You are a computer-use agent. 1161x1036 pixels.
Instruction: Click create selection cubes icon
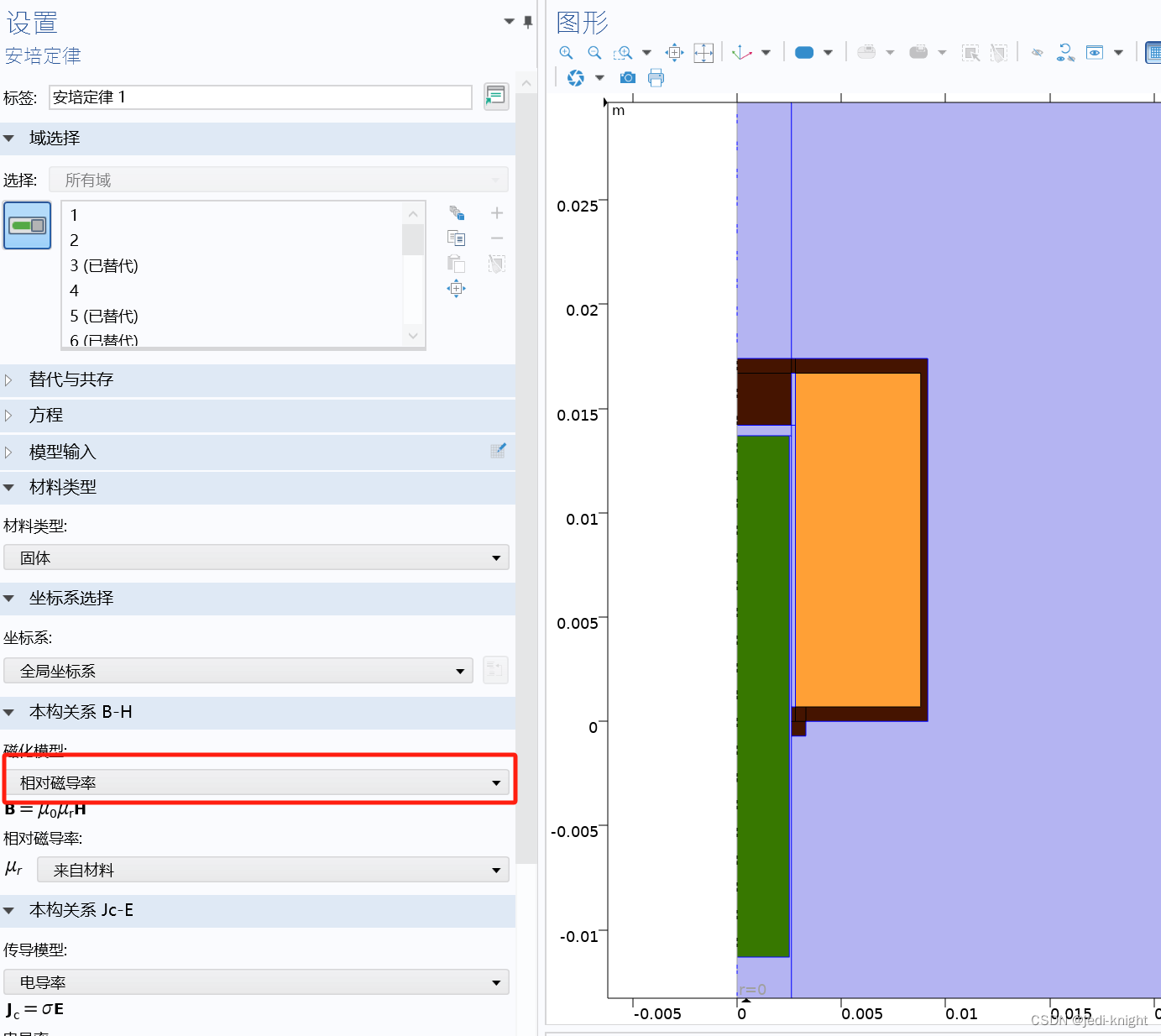(457, 213)
